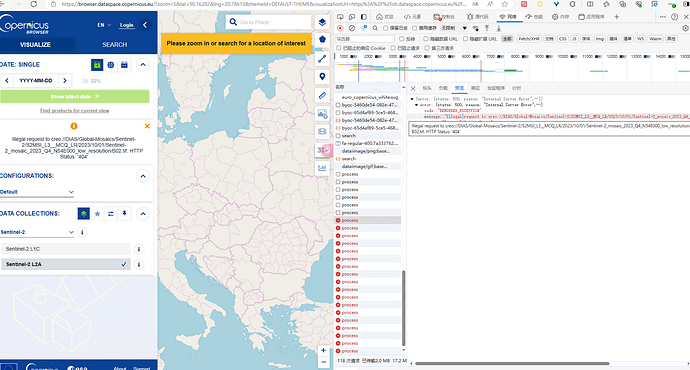The width and height of the screenshot is (690, 370).
Task: Select the Sentinel-2 L1C collection
Action: coord(66,249)
